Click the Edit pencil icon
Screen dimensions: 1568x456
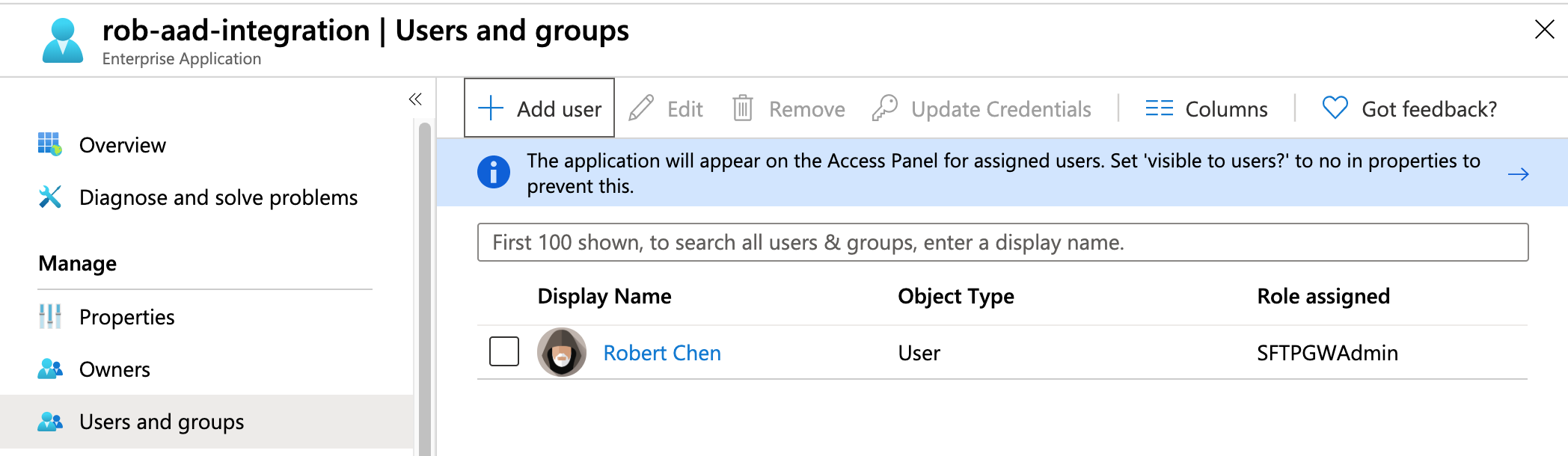[641, 108]
